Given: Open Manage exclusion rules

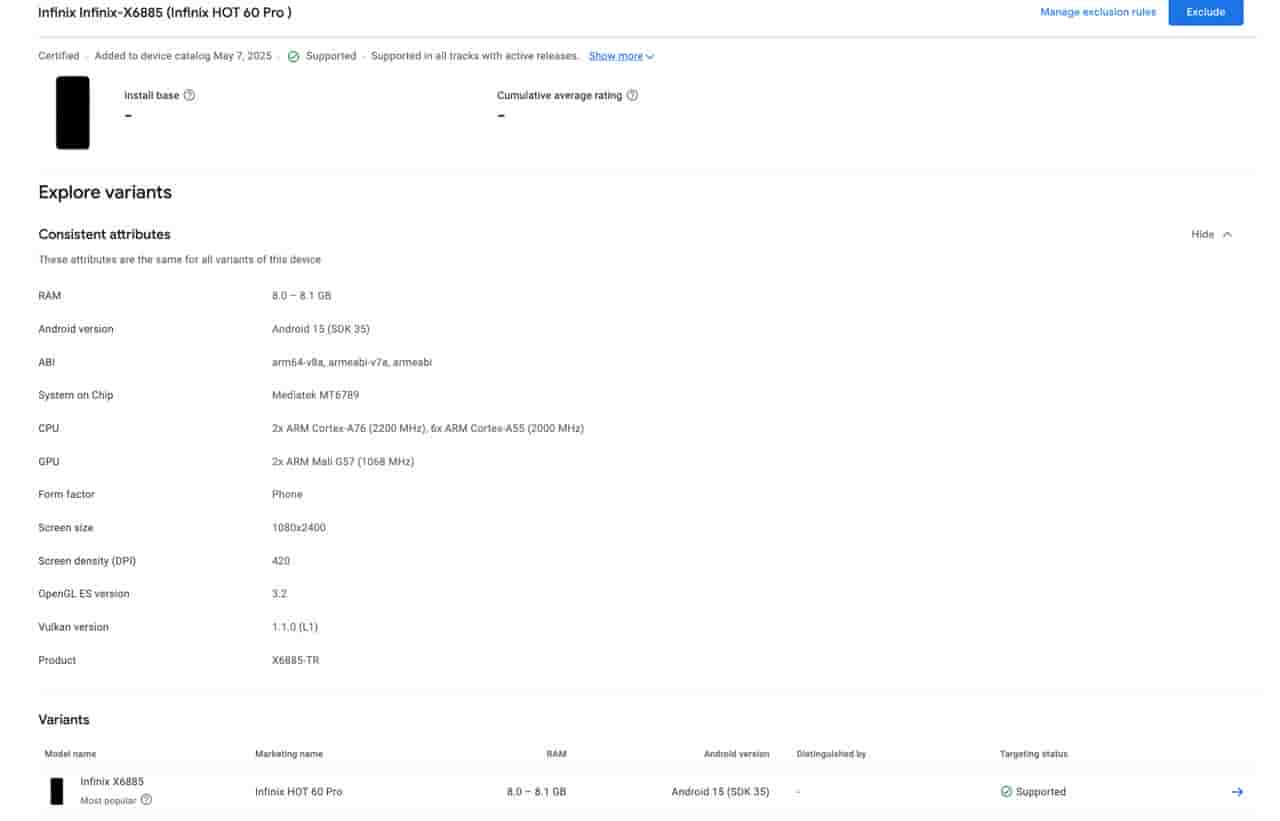Looking at the screenshot, I should pos(1097,12).
